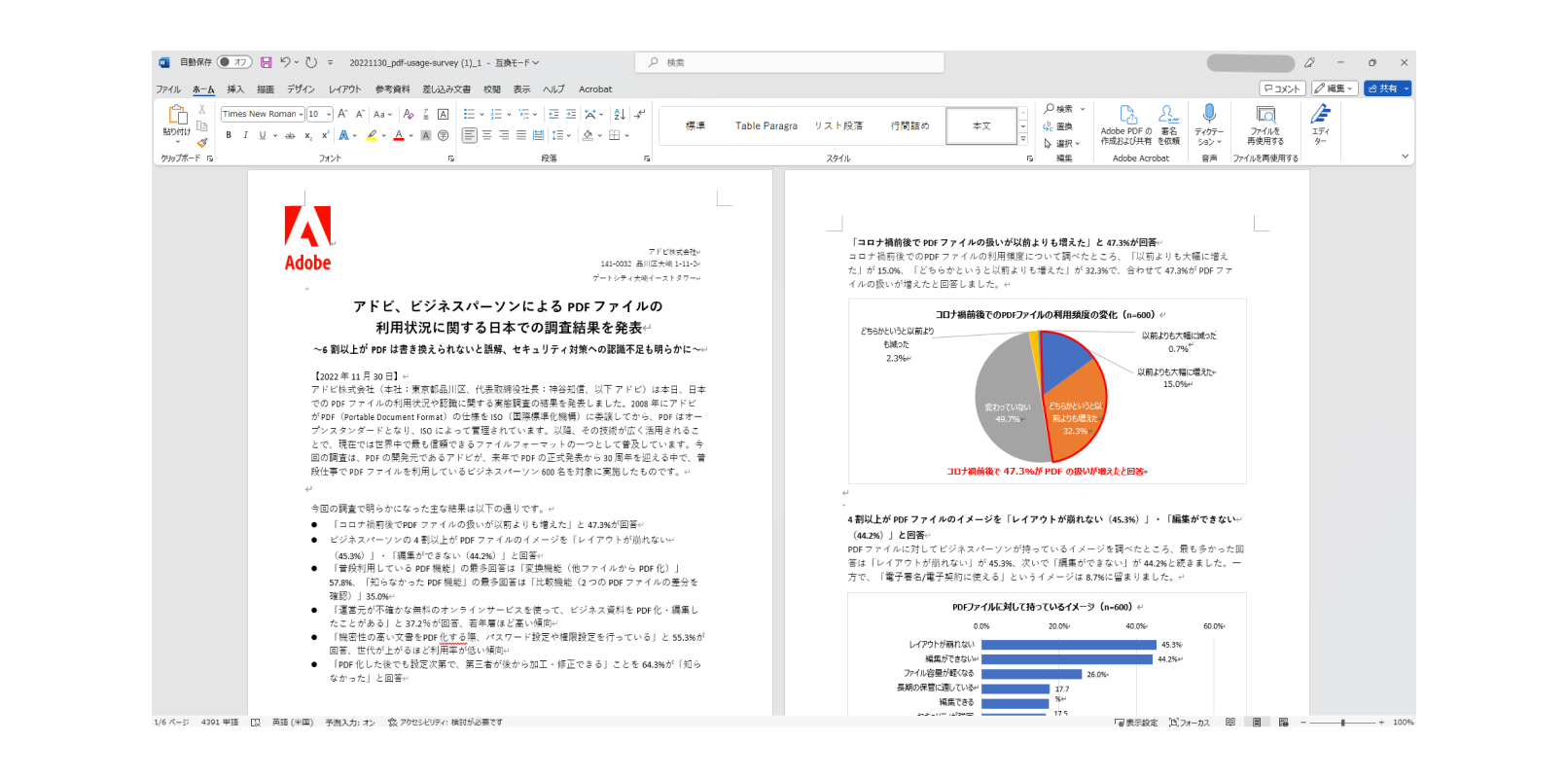
Task: Collapse the ribbon with the chevron
Action: click(1405, 157)
